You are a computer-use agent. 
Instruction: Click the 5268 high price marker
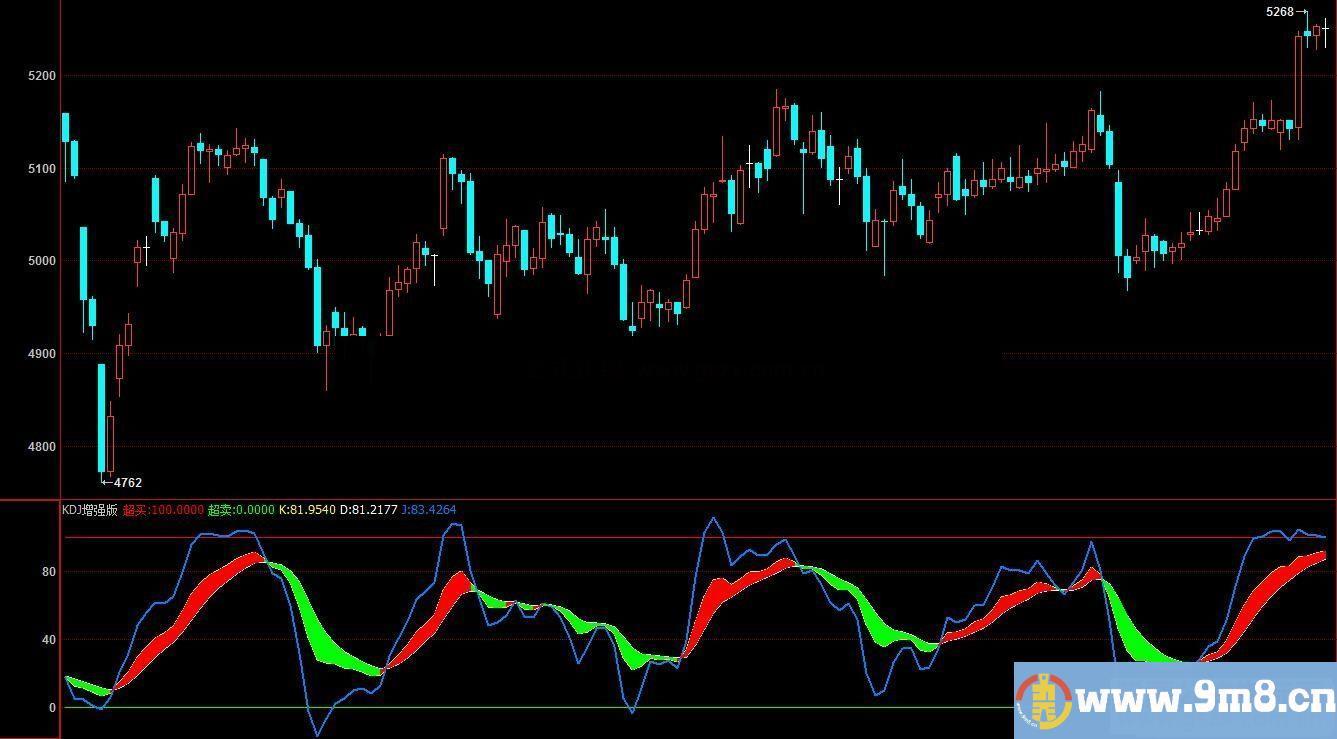click(1279, 12)
